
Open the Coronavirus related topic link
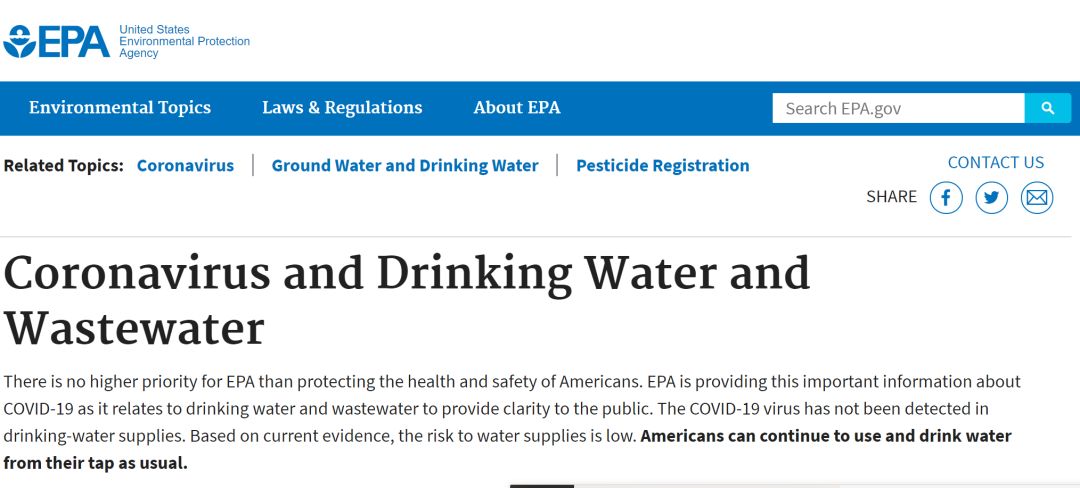coord(185,165)
